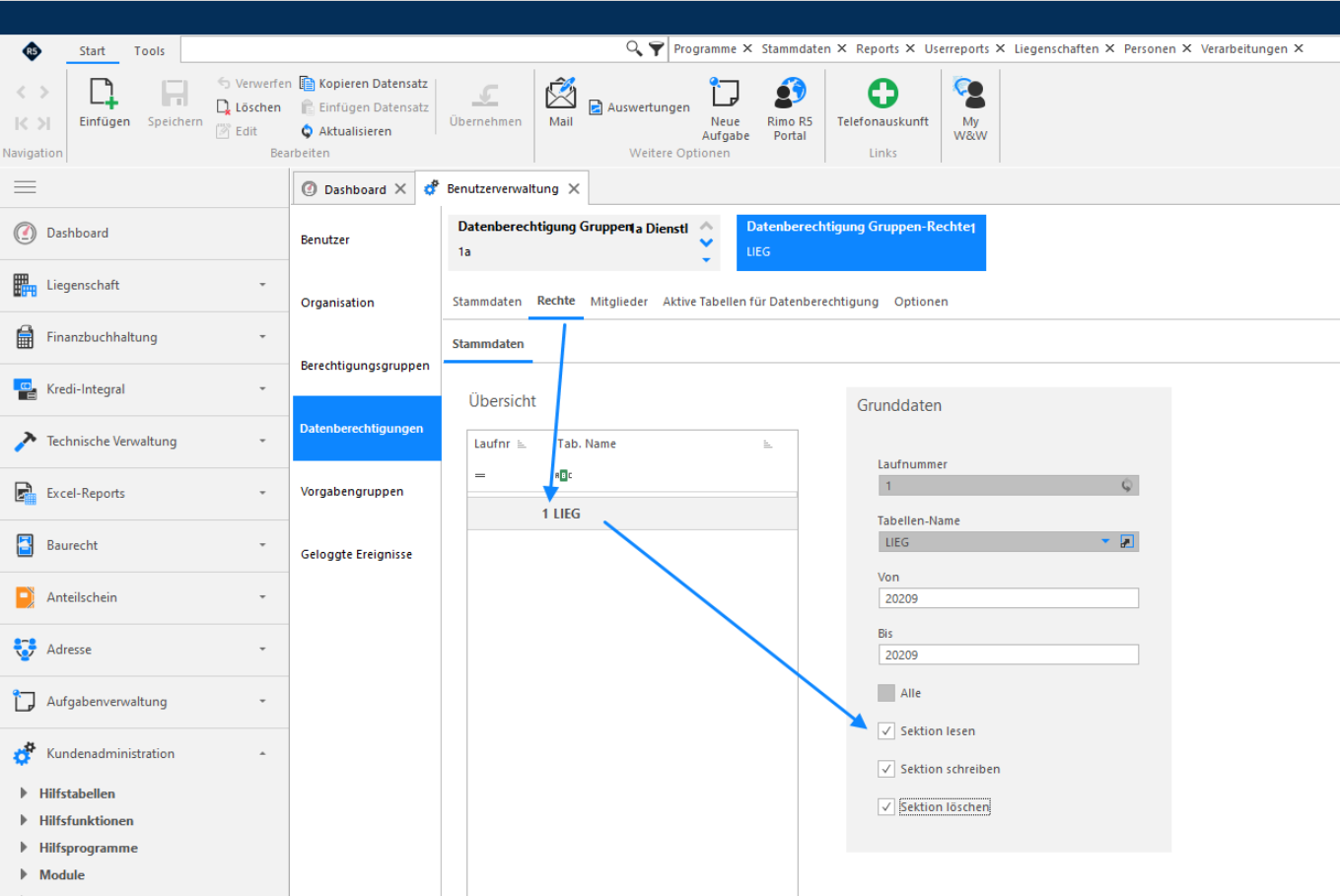Click Kopieren Datensatz

364,84
